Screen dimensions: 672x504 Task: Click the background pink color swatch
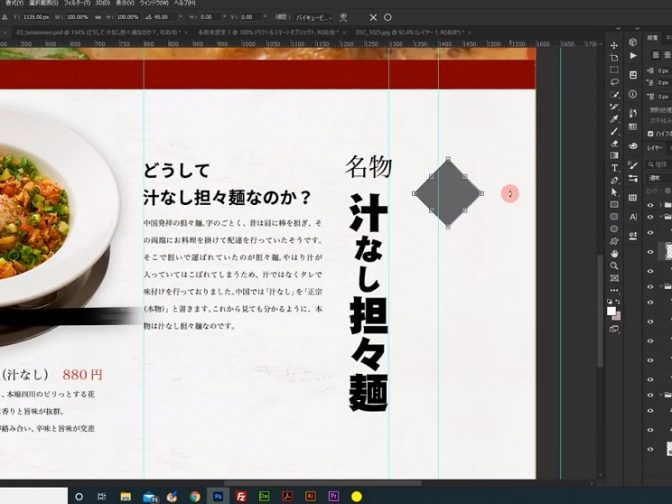click(x=618, y=317)
